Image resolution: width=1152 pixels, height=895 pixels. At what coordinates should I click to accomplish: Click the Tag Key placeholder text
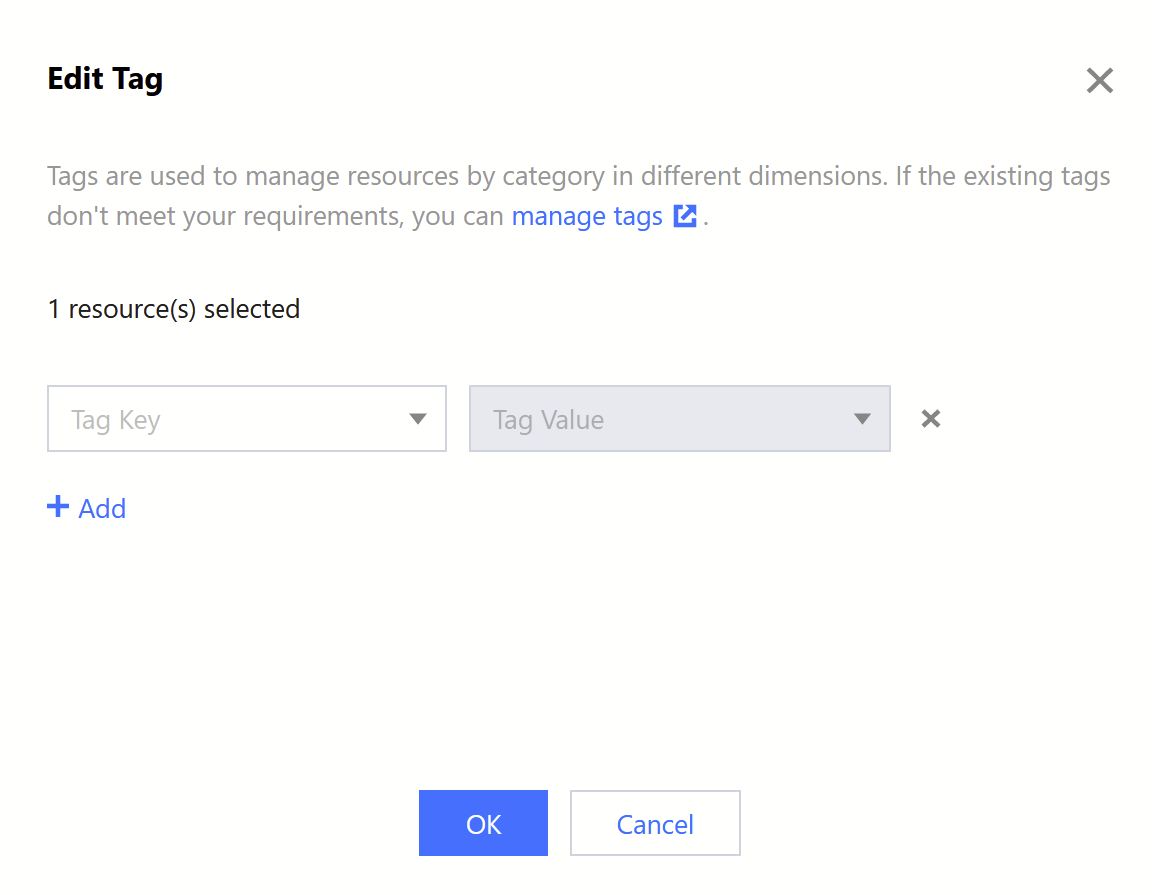point(116,420)
